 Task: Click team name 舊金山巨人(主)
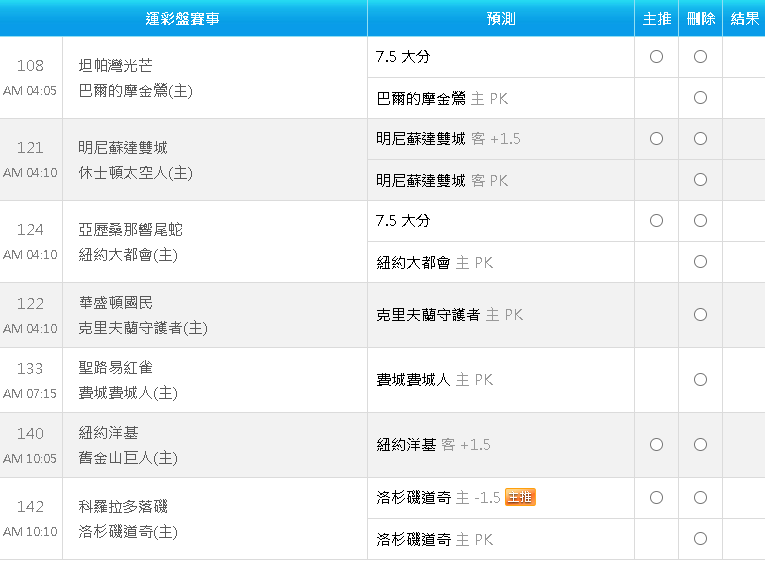point(128,458)
